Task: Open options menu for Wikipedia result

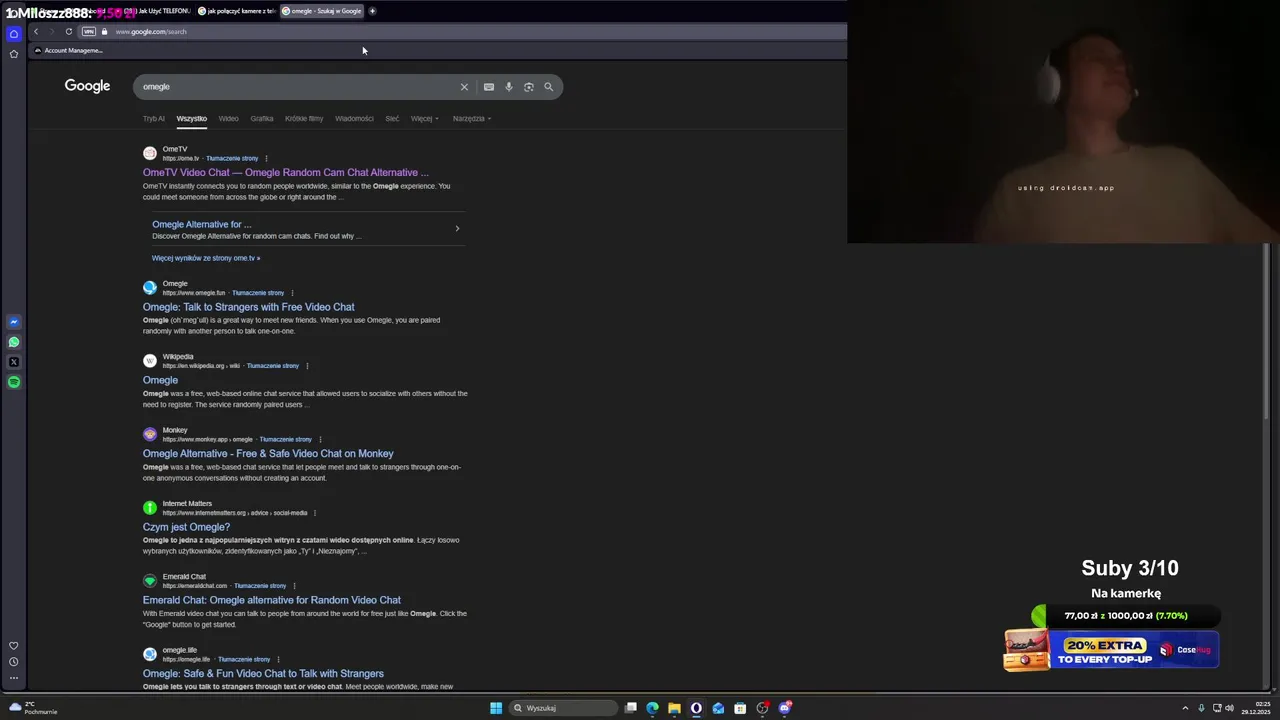Action: point(307,366)
